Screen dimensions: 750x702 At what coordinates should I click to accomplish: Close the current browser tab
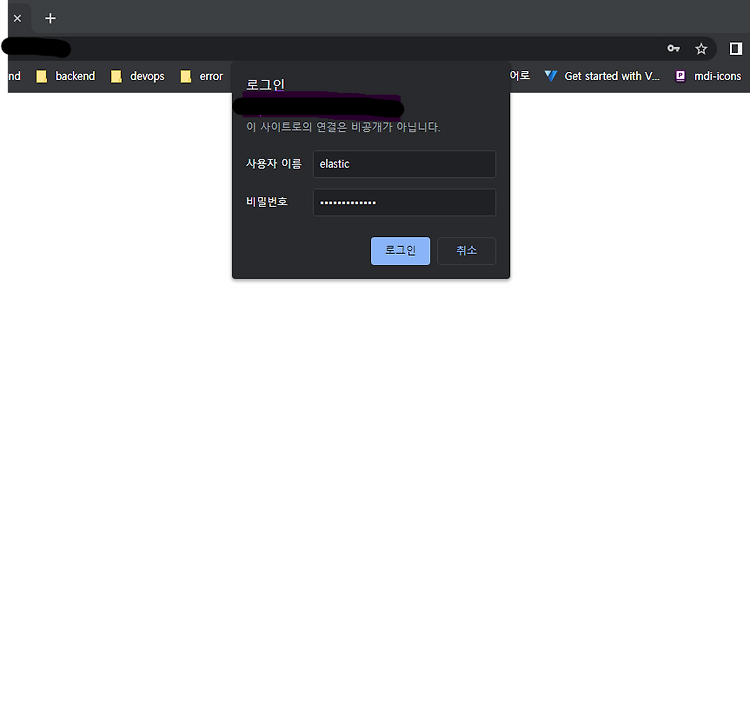point(17,19)
